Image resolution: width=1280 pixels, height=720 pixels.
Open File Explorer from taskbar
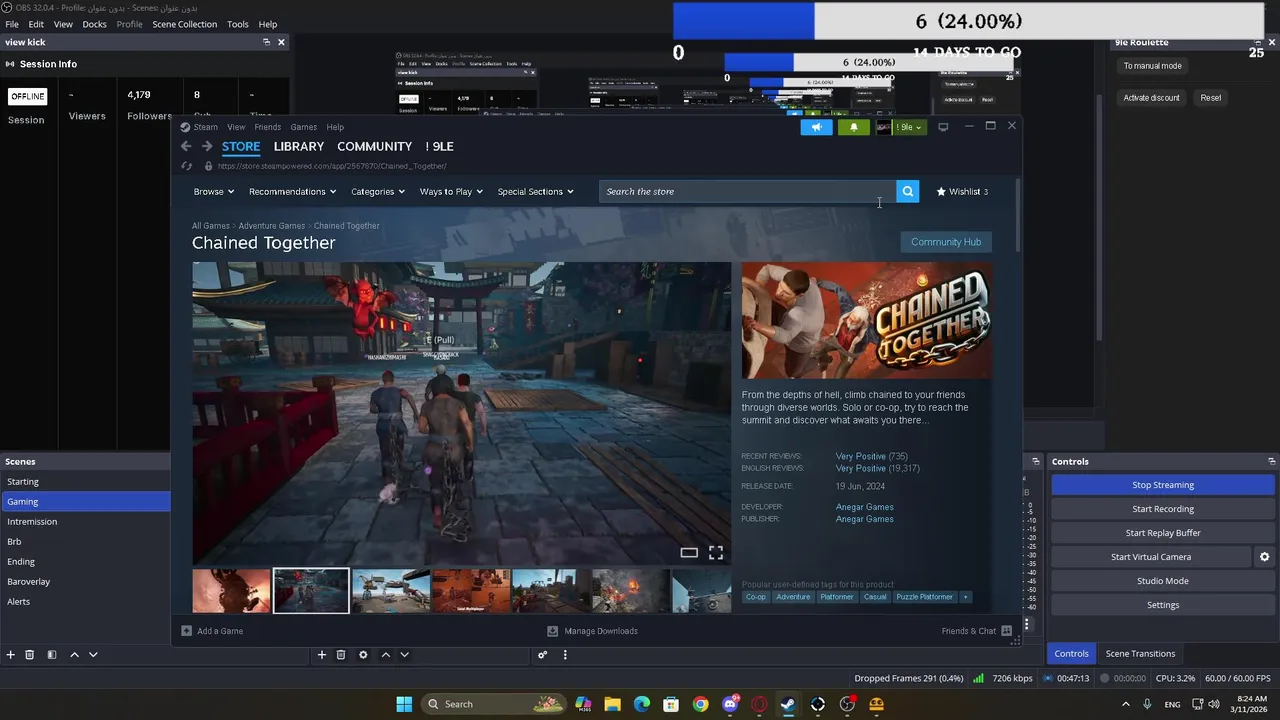pos(612,704)
